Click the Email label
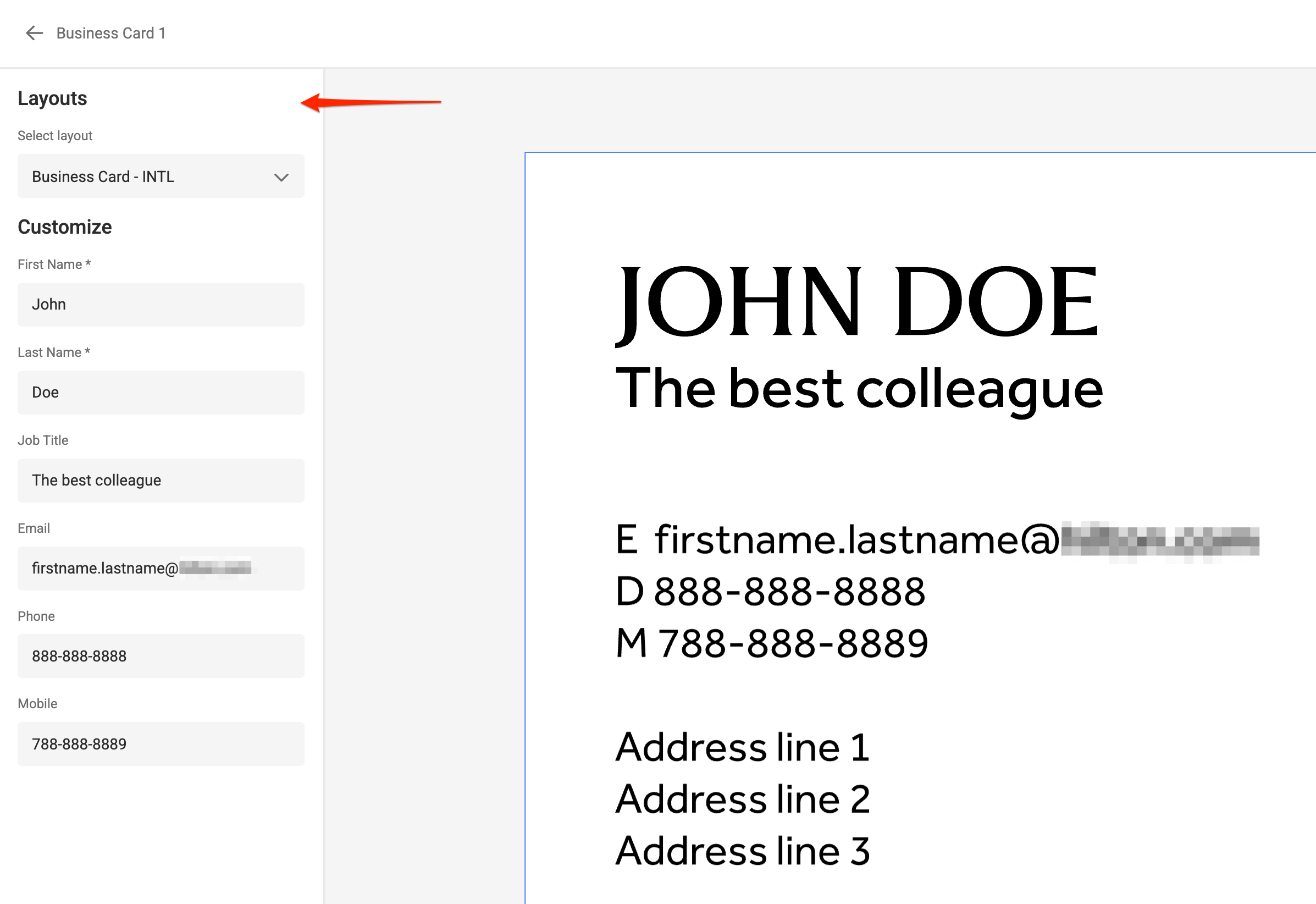 click(34, 528)
